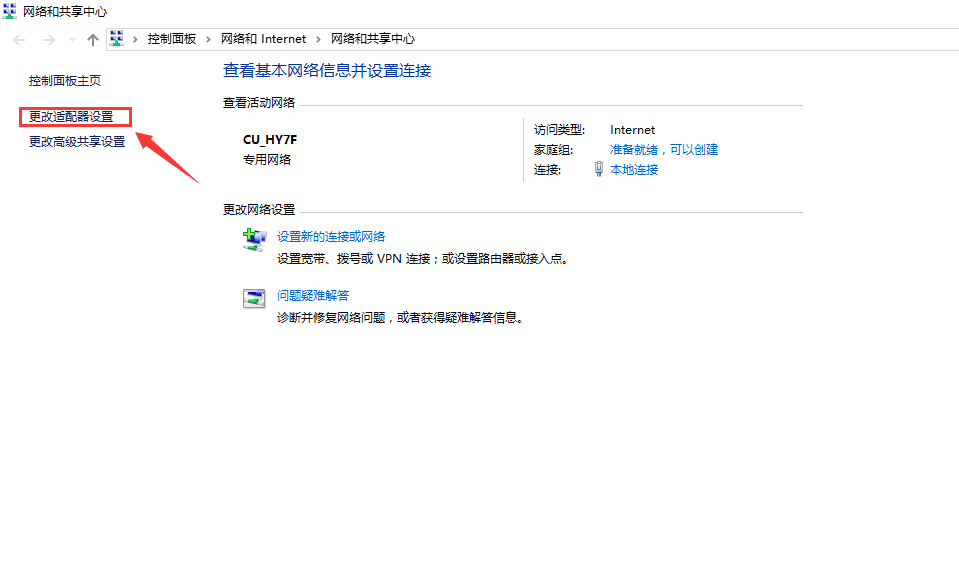Expand chevron after 网络和 Internet breadcrumb

point(318,39)
